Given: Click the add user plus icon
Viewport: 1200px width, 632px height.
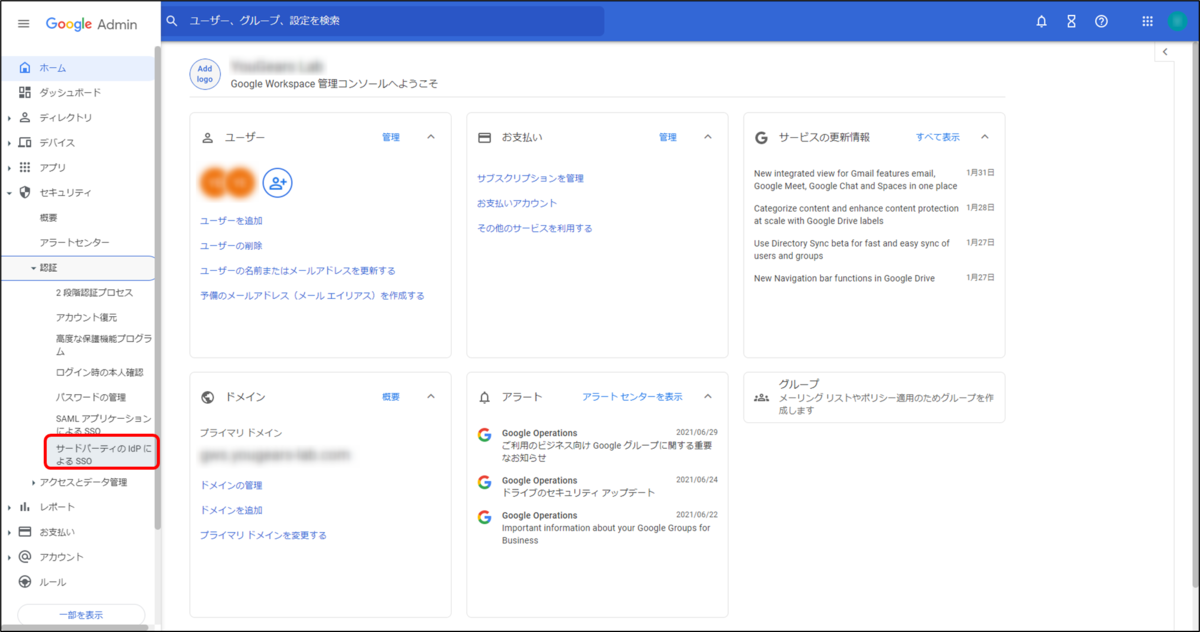Looking at the screenshot, I should [277, 182].
